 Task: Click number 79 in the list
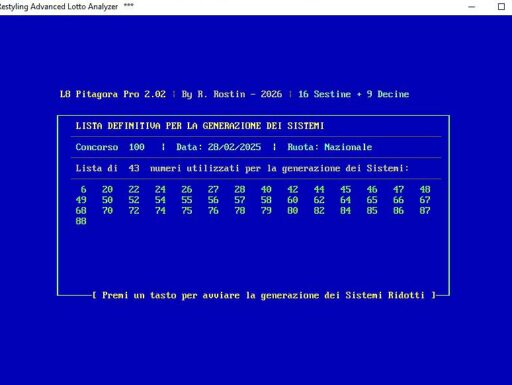pyautogui.click(x=266, y=211)
